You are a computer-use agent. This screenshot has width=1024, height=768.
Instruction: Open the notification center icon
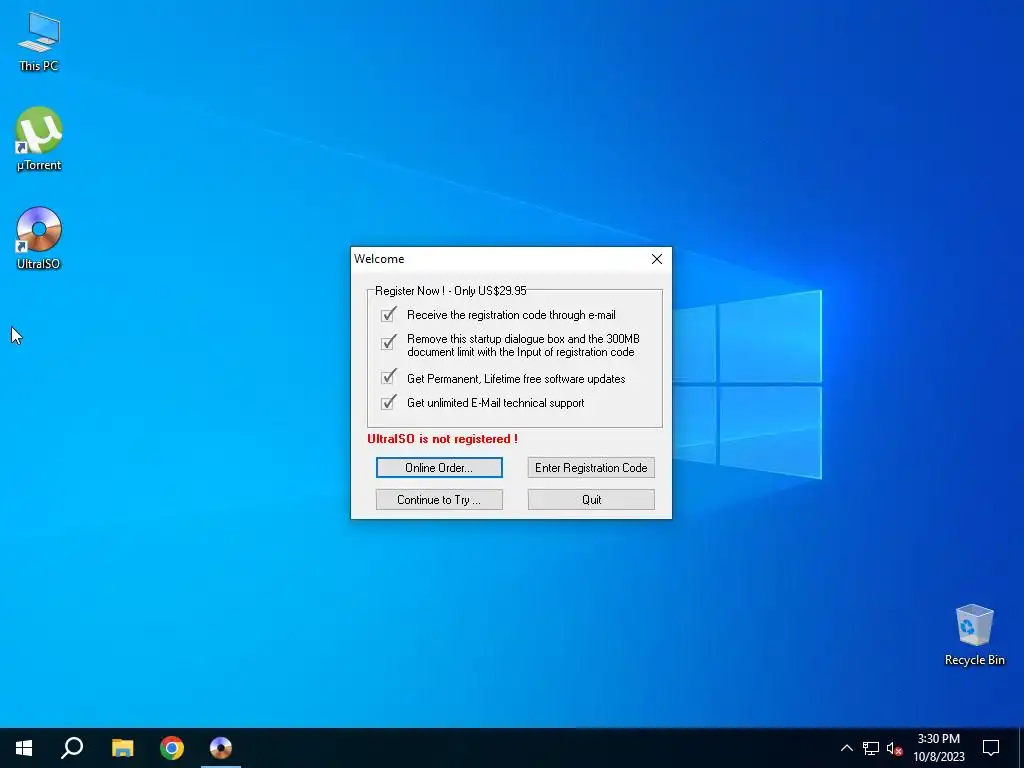[x=991, y=748]
